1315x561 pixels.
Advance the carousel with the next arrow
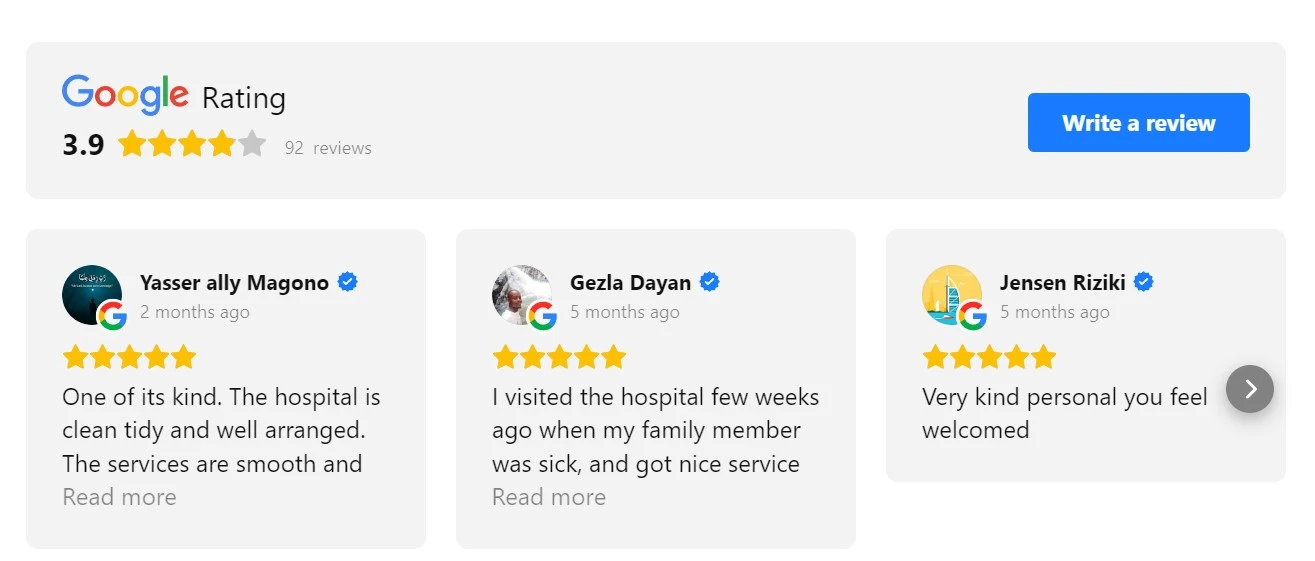pos(1250,389)
